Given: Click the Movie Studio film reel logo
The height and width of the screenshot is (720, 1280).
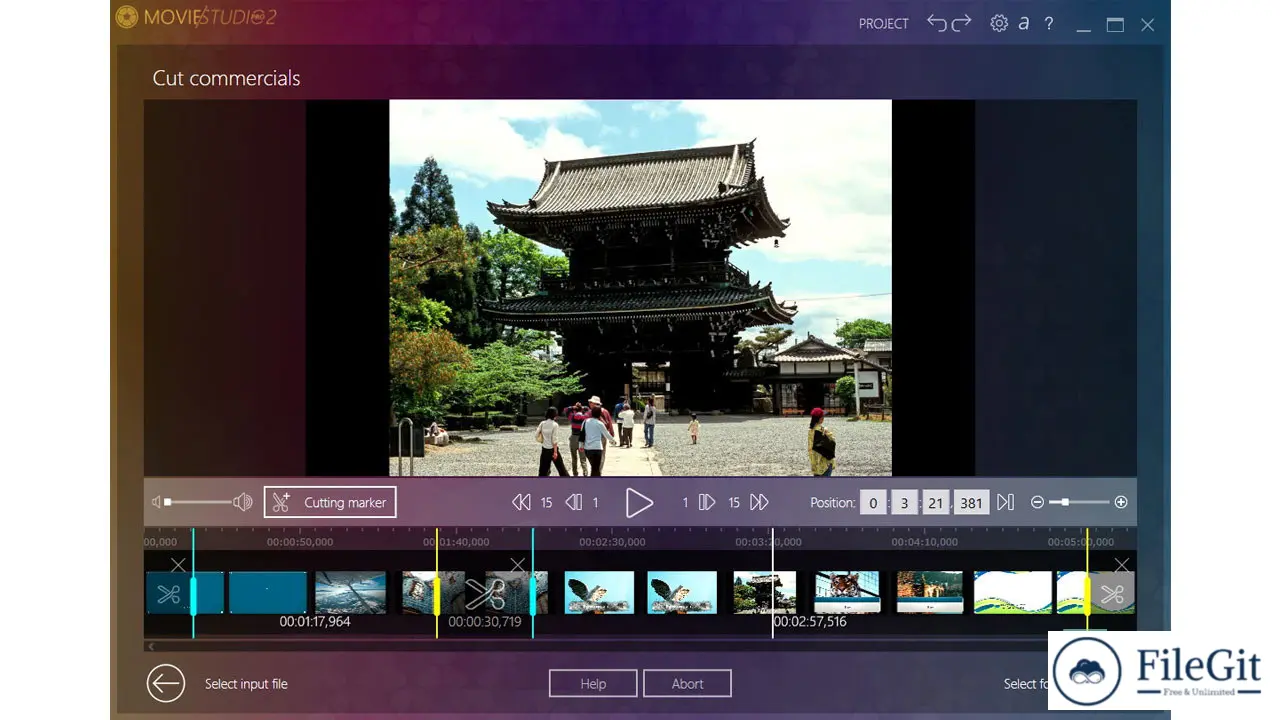Looking at the screenshot, I should coord(127,17).
